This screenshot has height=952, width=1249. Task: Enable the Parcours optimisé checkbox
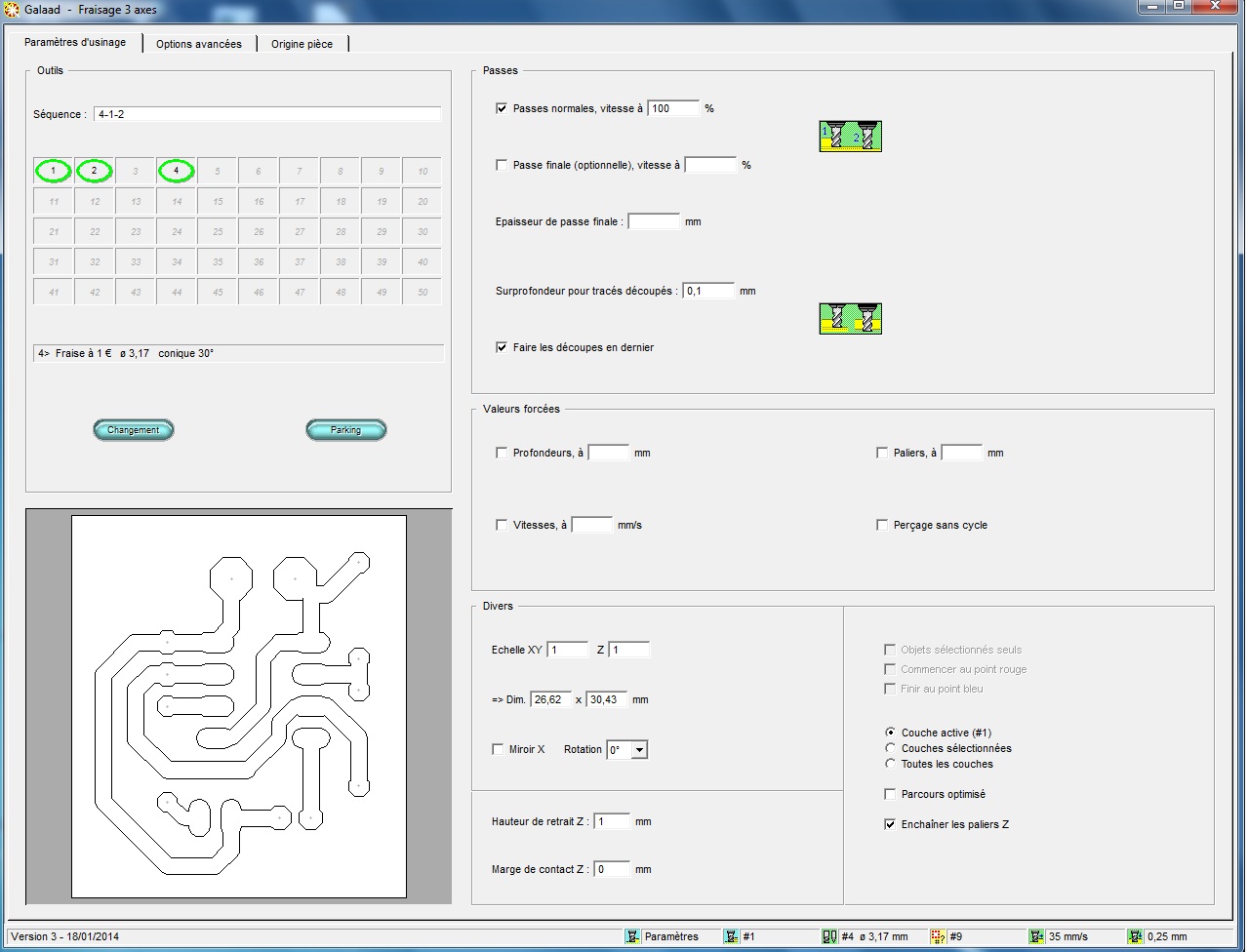pos(890,794)
